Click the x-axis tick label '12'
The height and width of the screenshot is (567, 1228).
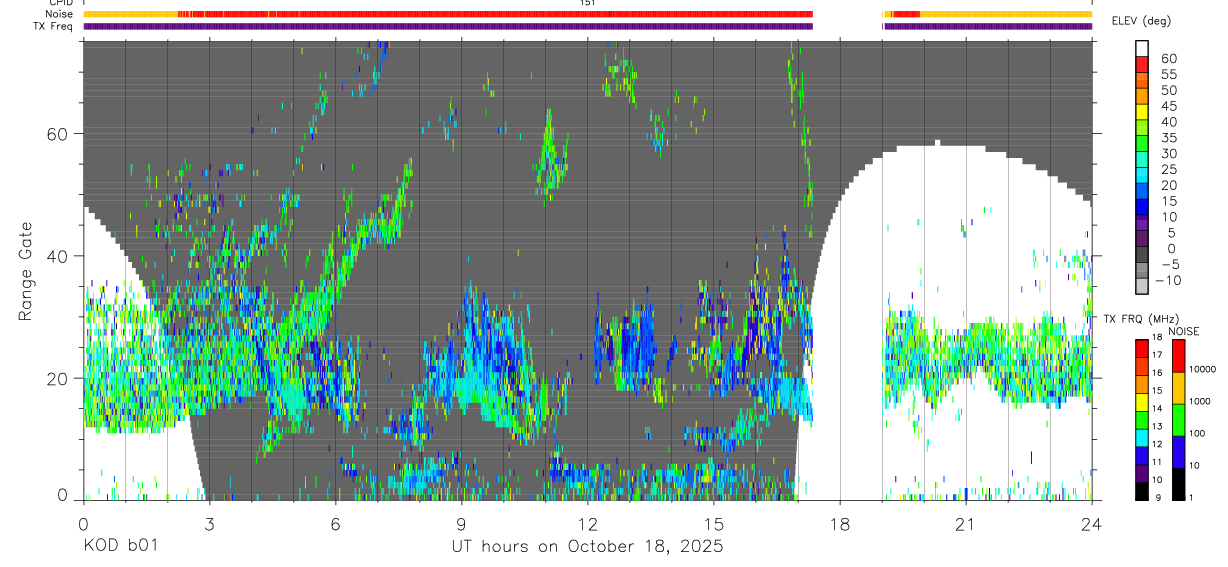[x=587, y=523]
